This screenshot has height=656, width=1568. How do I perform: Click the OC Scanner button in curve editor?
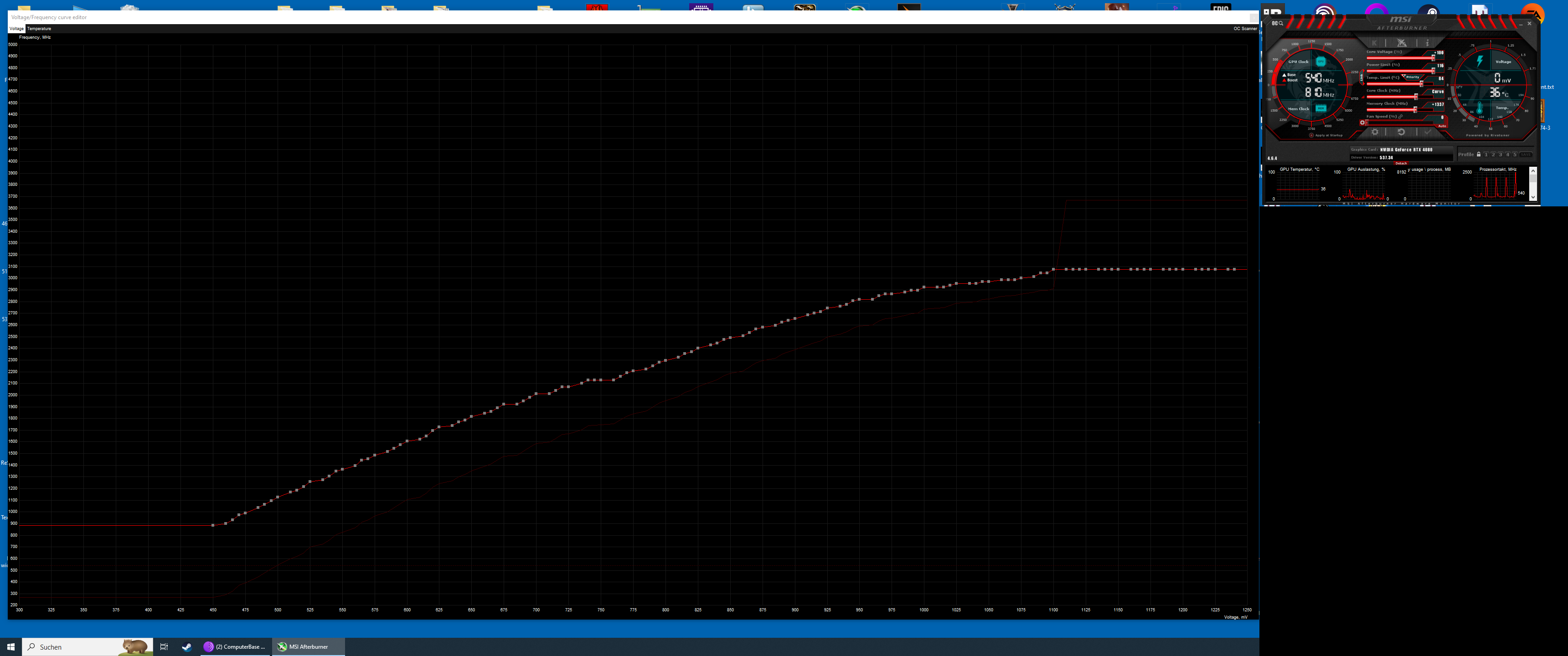[x=1245, y=29]
